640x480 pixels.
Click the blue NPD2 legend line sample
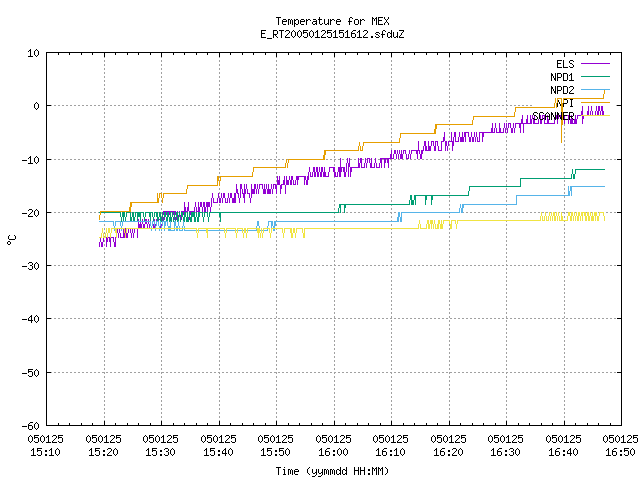click(x=595, y=89)
